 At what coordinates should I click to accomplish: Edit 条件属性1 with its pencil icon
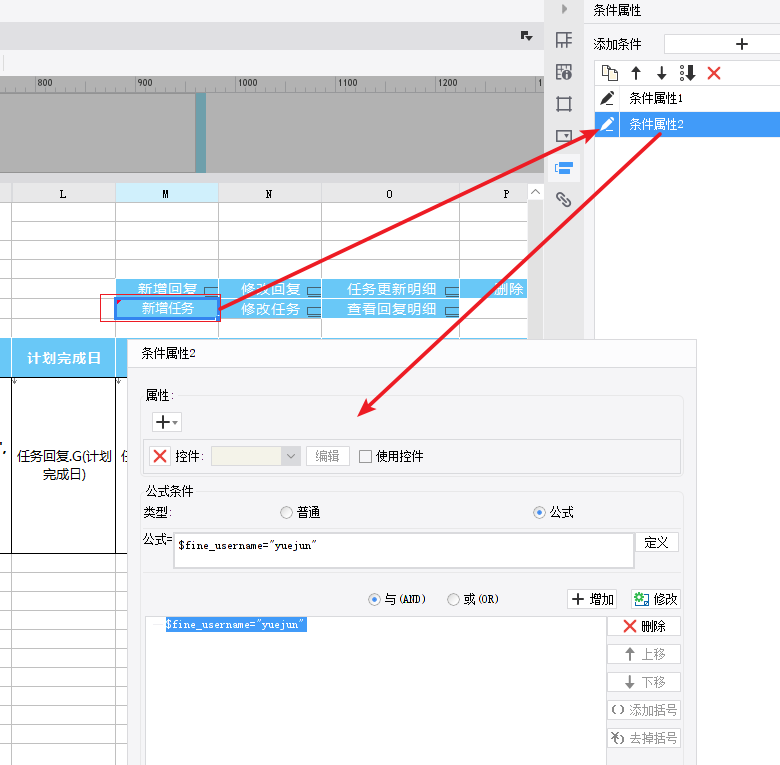[607, 98]
